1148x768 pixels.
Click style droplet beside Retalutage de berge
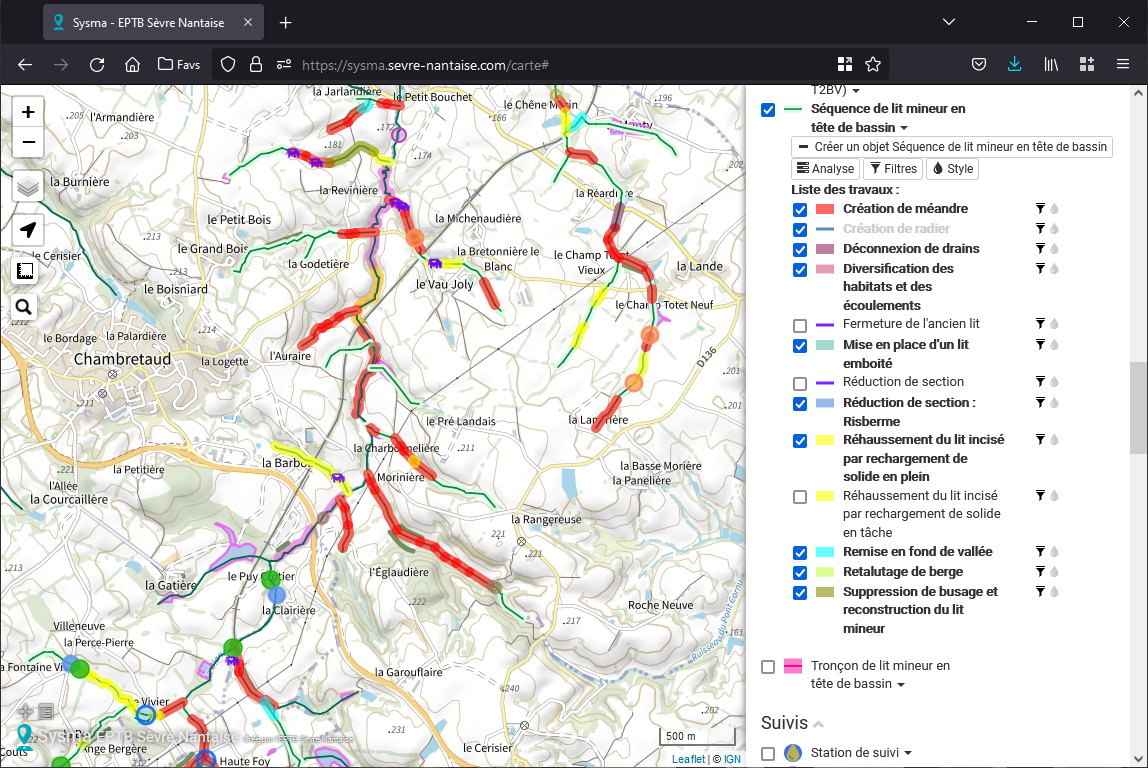pyautogui.click(x=1054, y=572)
